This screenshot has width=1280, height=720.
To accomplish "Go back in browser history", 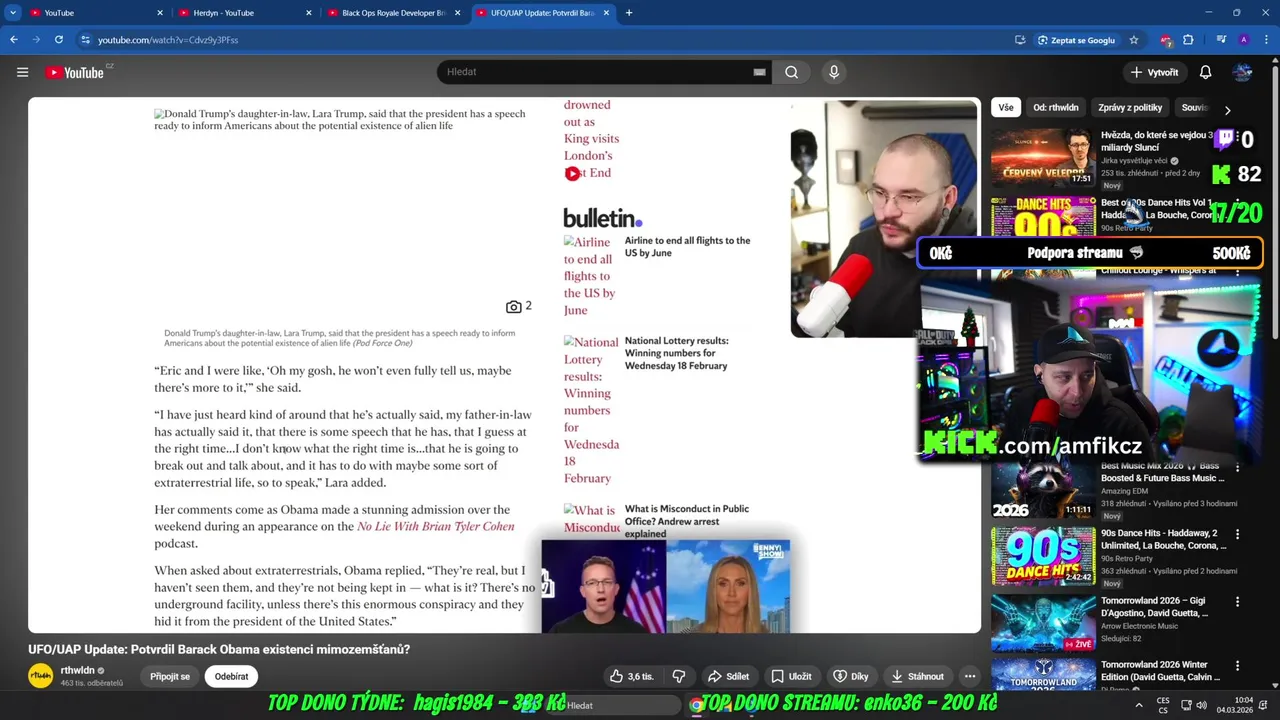I will pos(14,40).
